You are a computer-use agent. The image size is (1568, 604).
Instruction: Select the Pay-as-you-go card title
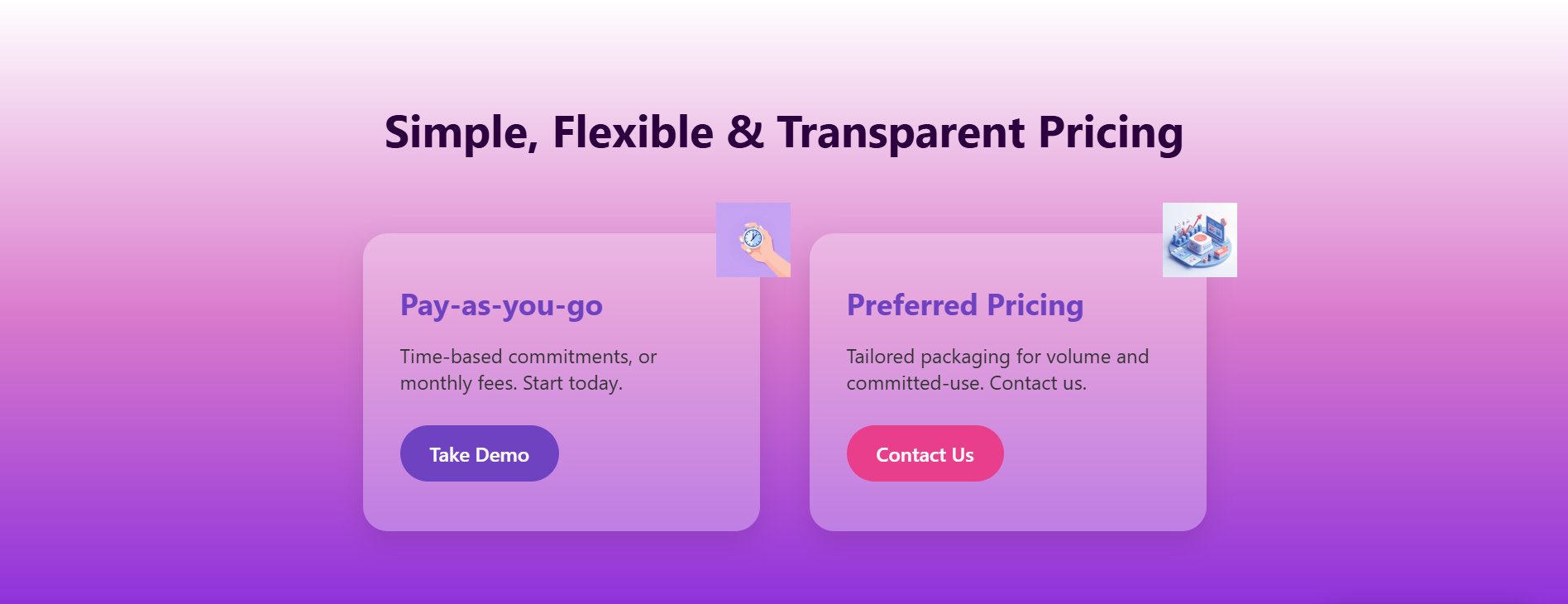pos(501,305)
